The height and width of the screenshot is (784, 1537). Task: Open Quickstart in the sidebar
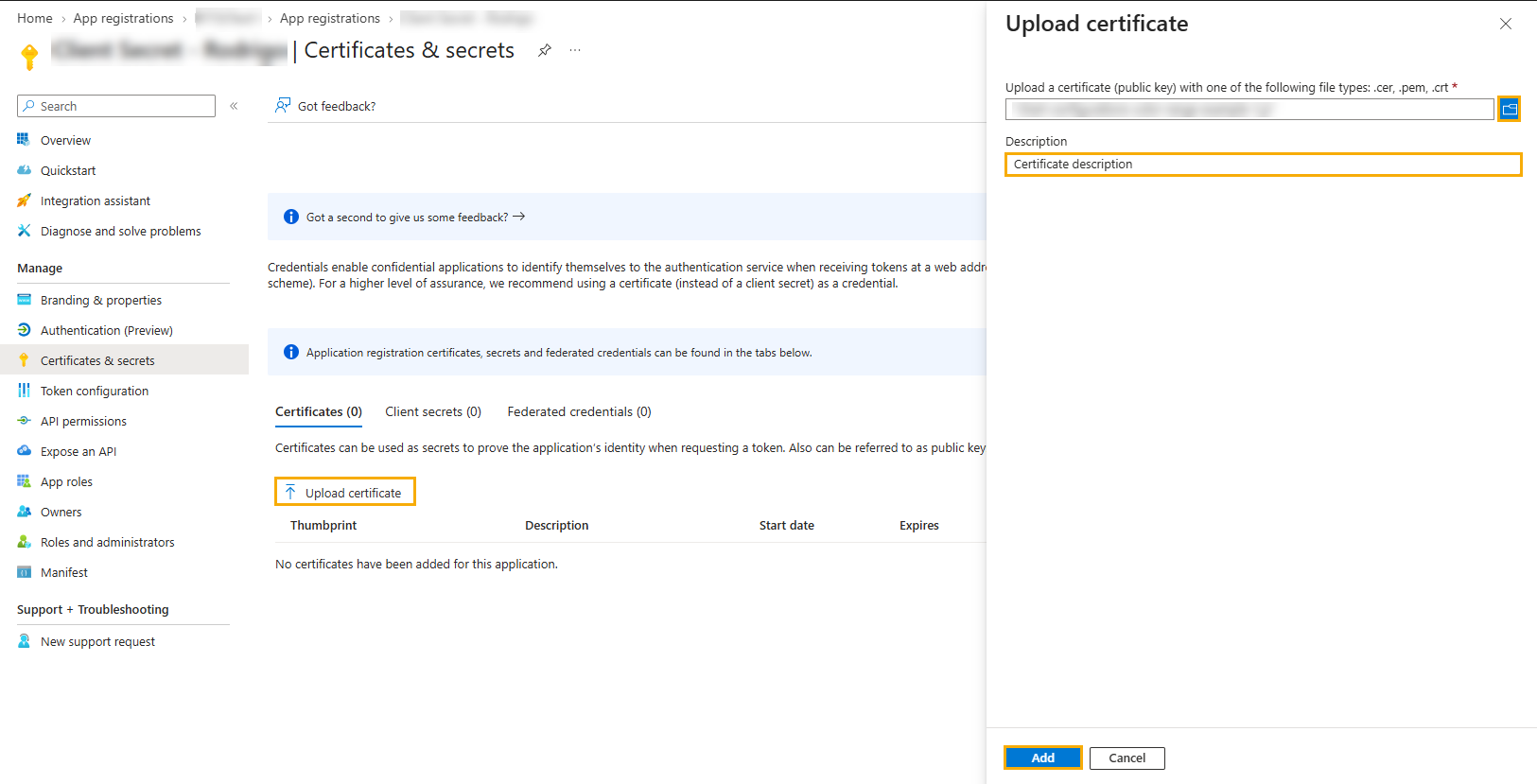tap(68, 170)
